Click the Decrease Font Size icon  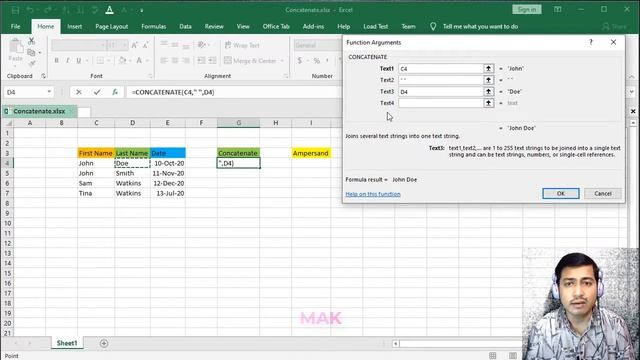coord(145,45)
